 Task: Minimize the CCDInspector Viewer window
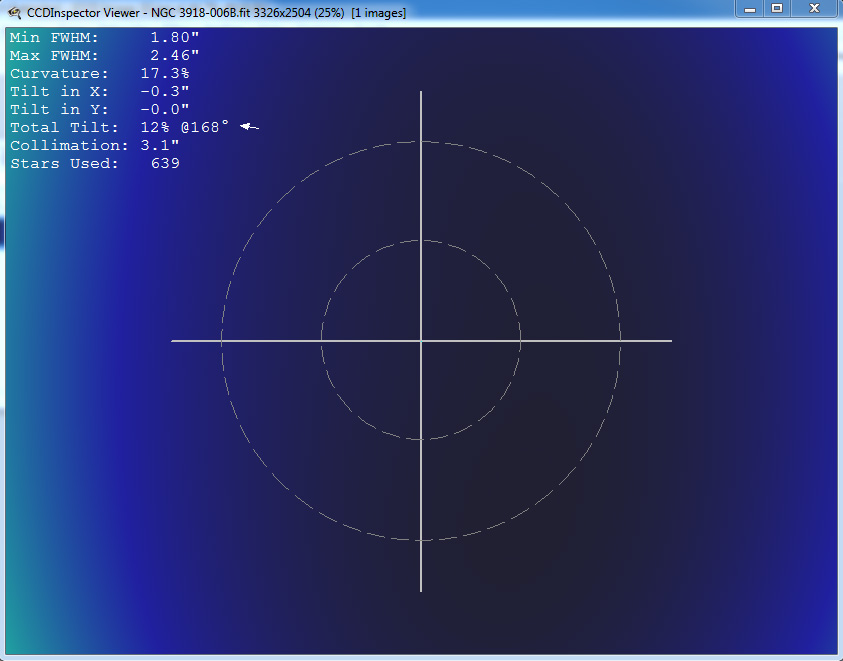[x=751, y=9]
